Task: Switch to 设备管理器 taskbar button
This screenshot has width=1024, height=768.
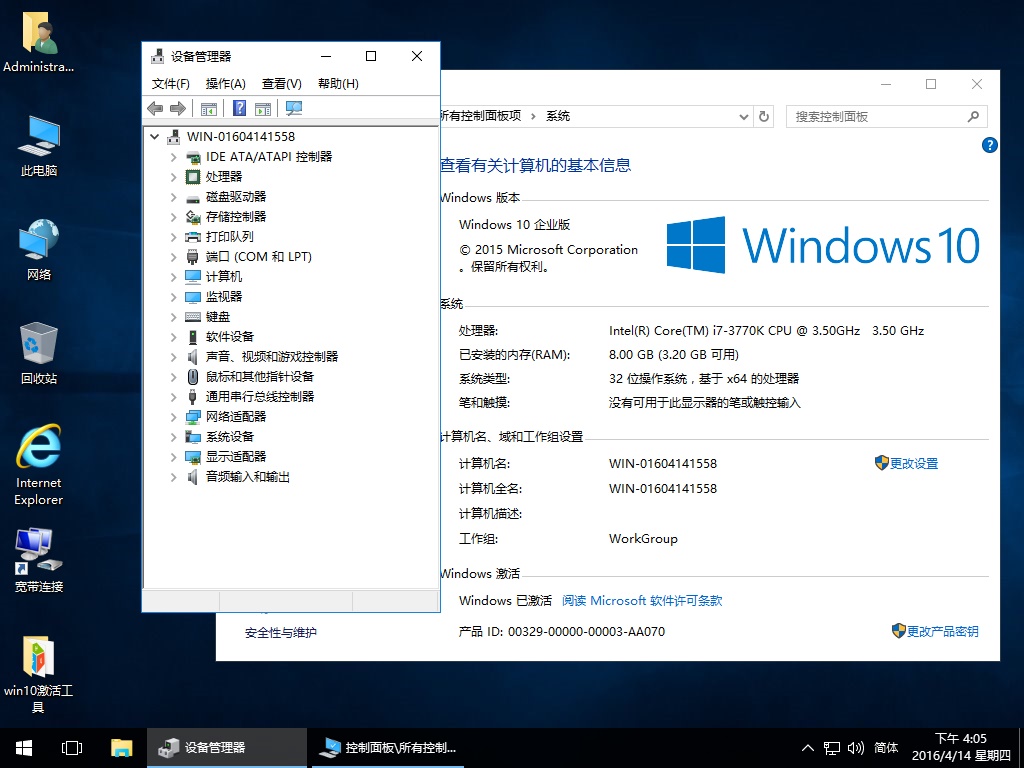Action: pos(227,748)
